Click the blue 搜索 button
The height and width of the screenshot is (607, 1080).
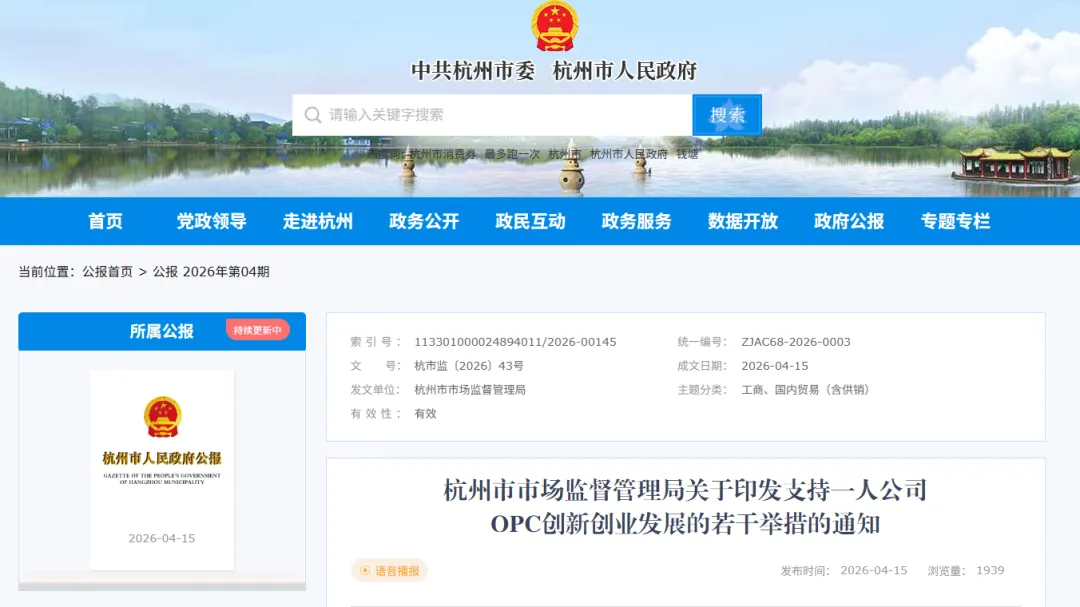(727, 115)
